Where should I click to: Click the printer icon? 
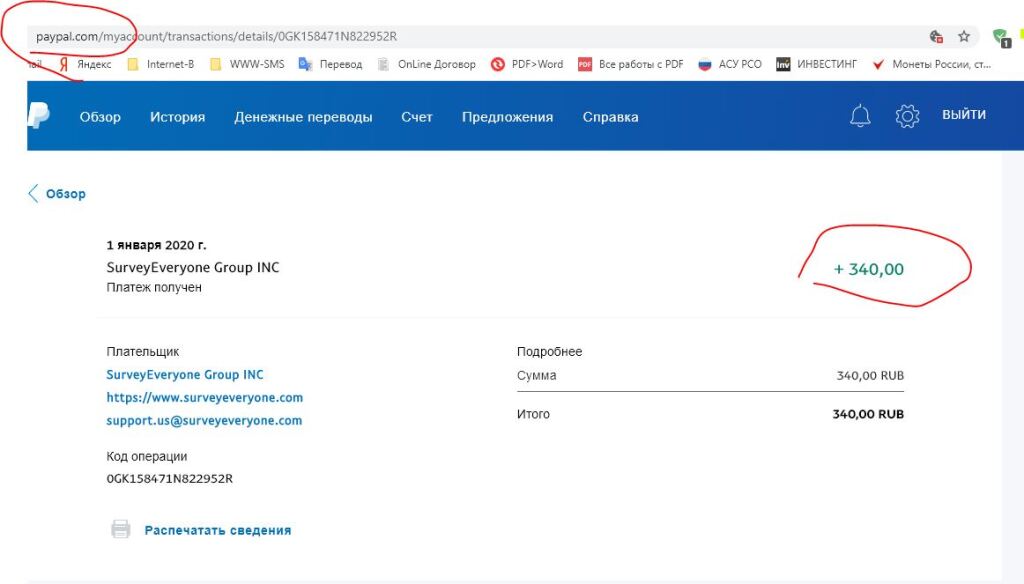coord(120,530)
